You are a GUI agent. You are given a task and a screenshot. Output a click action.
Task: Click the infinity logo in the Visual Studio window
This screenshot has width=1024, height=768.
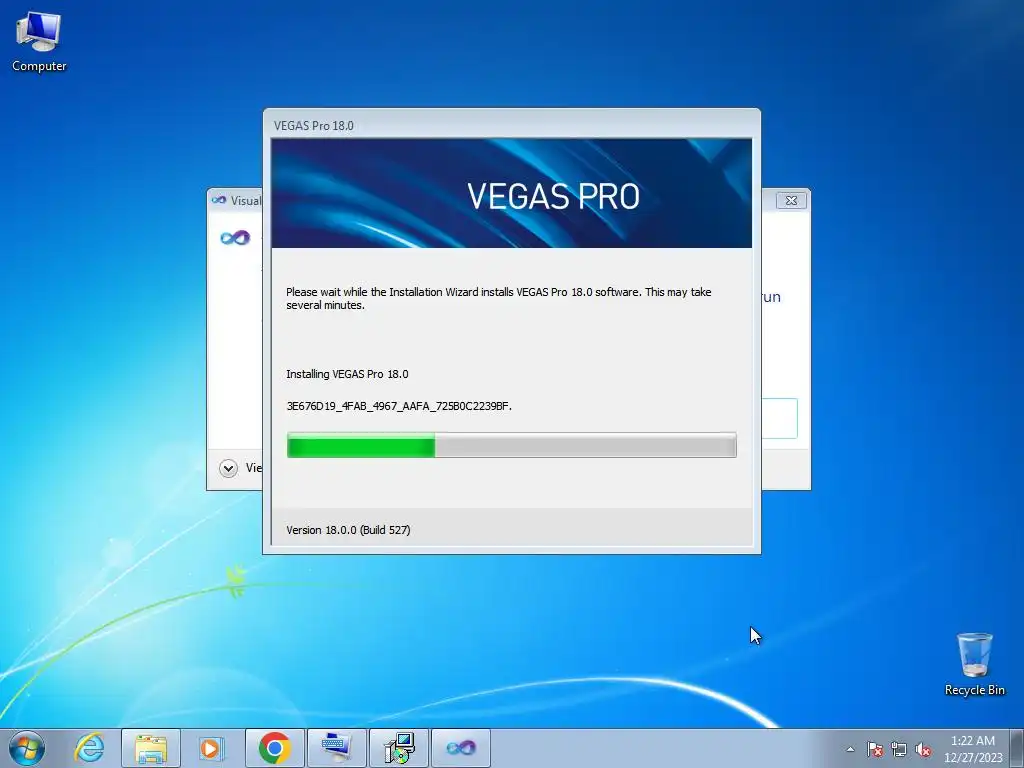coord(235,238)
